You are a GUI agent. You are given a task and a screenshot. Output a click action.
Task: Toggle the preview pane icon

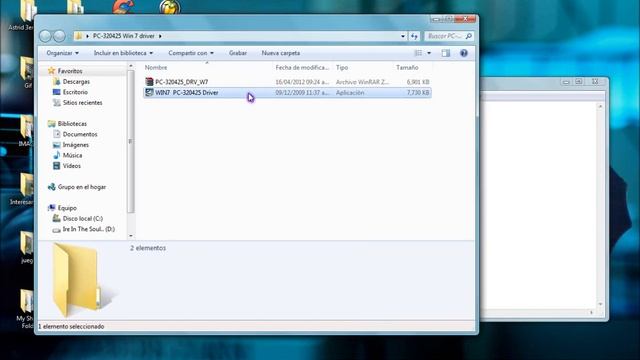(x=446, y=53)
